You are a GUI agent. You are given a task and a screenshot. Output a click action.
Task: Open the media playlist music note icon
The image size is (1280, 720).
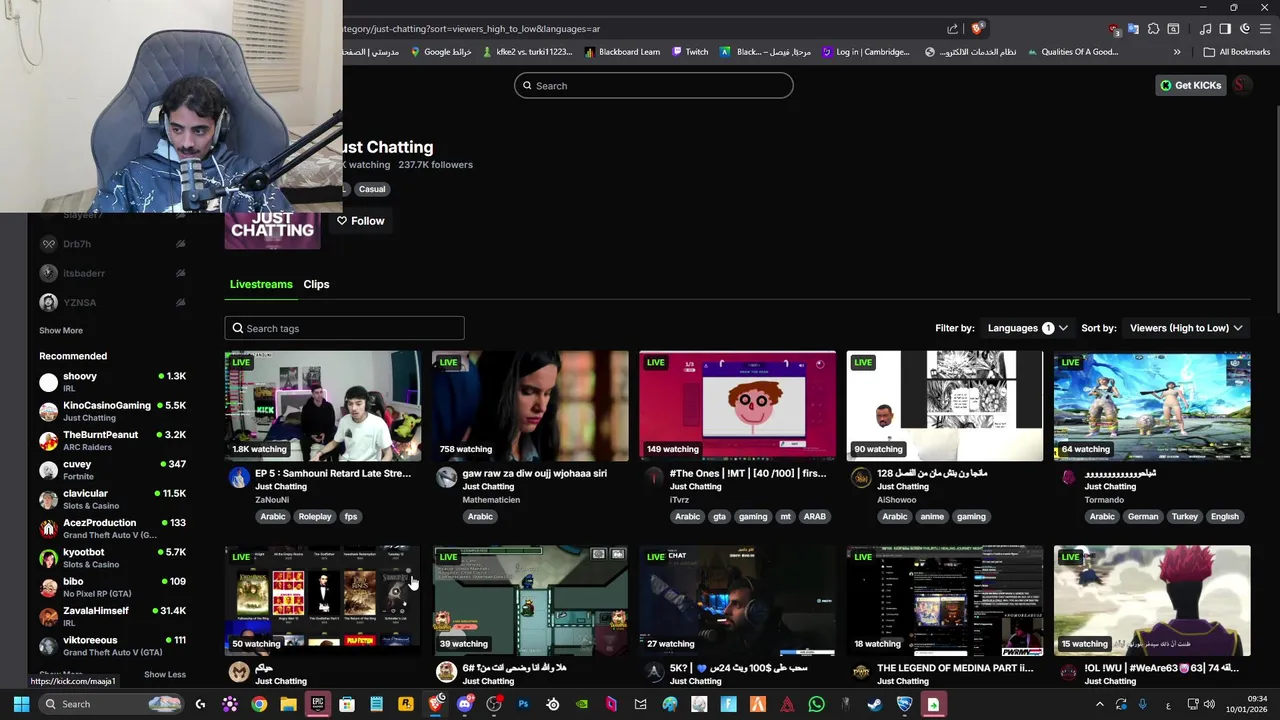[x=1206, y=29]
